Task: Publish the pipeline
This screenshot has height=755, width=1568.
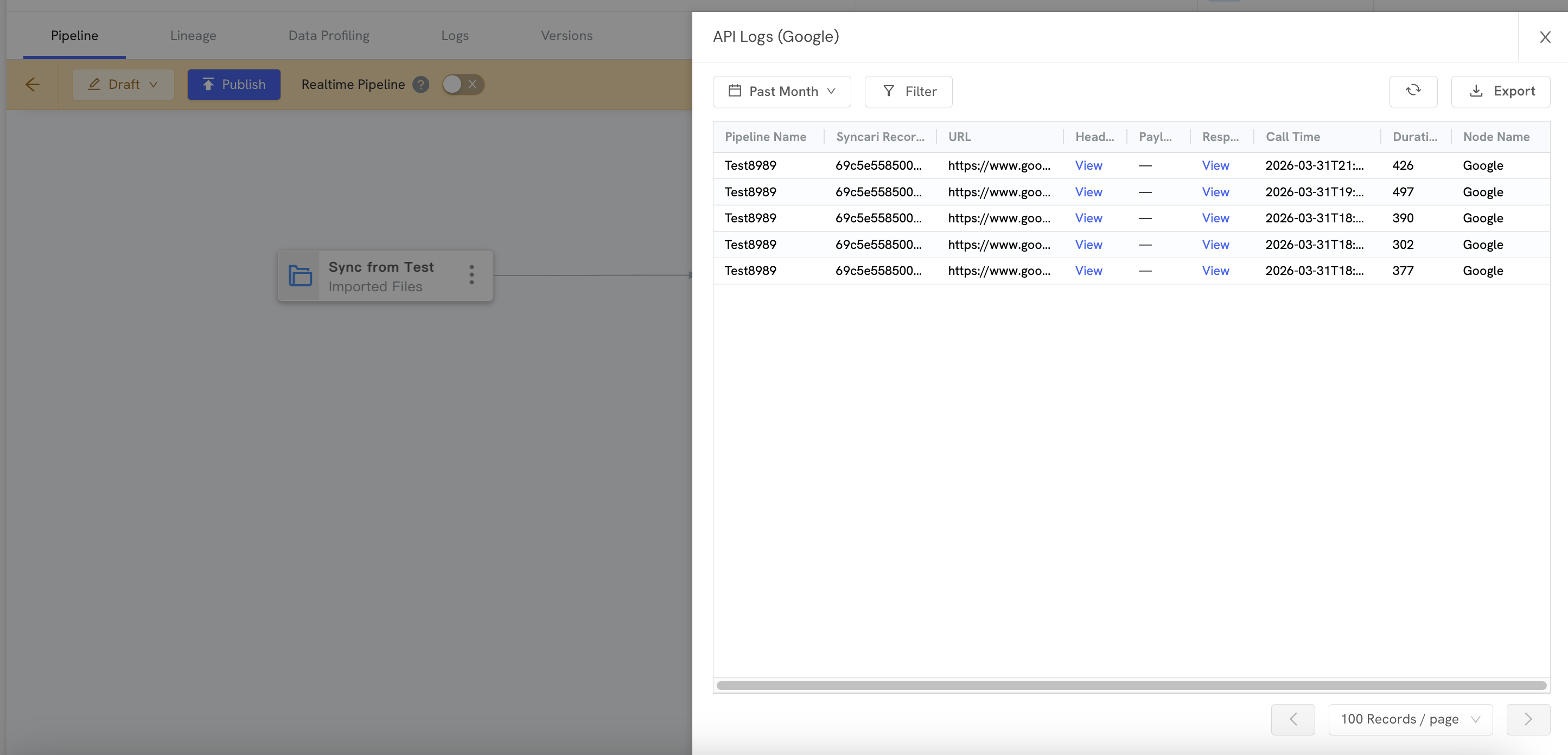Action: pos(234,85)
